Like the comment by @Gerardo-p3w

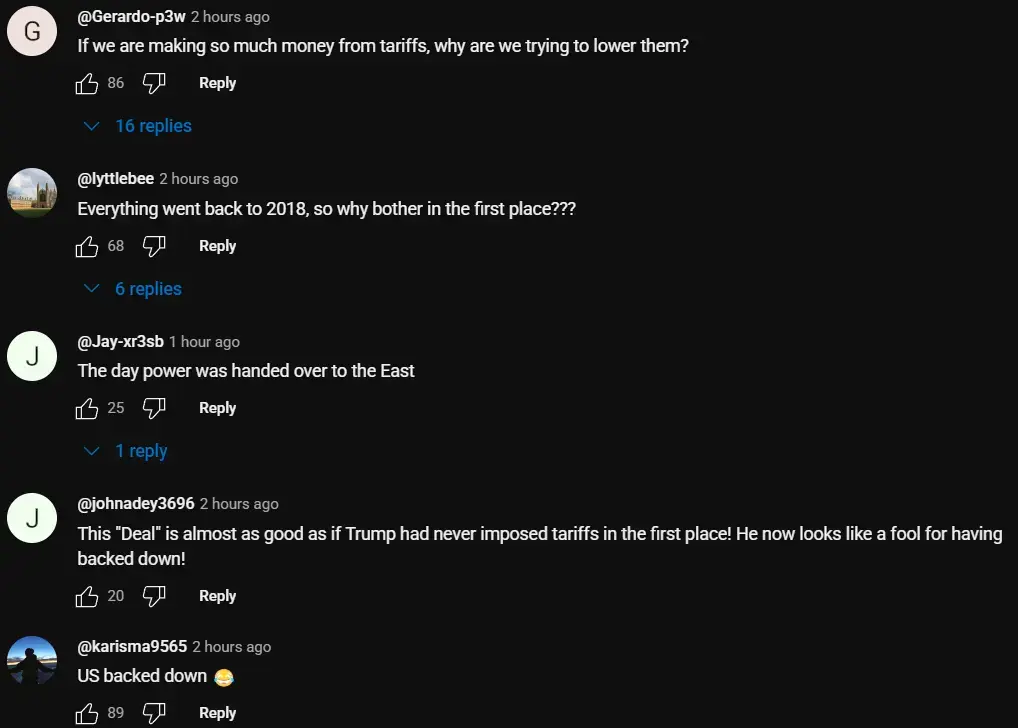click(x=87, y=84)
